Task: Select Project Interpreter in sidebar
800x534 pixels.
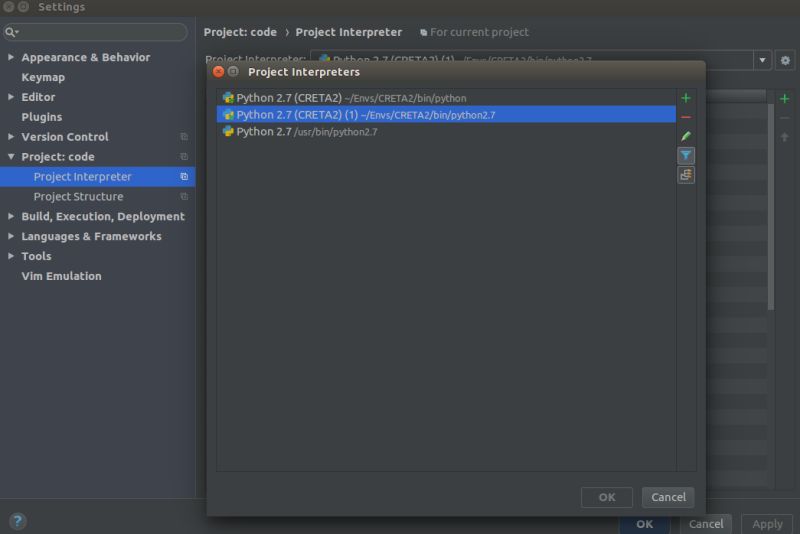Action: [x=97, y=176]
